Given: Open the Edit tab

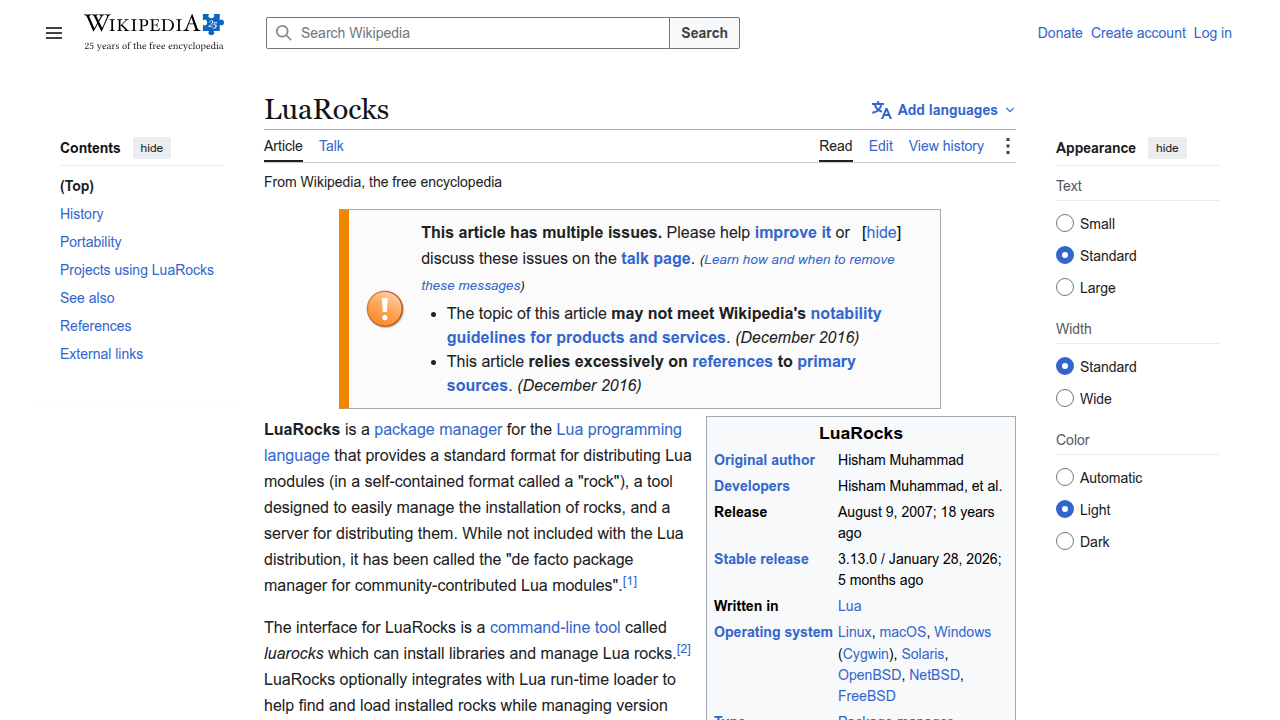Looking at the screenshot, I should [881, 146].
